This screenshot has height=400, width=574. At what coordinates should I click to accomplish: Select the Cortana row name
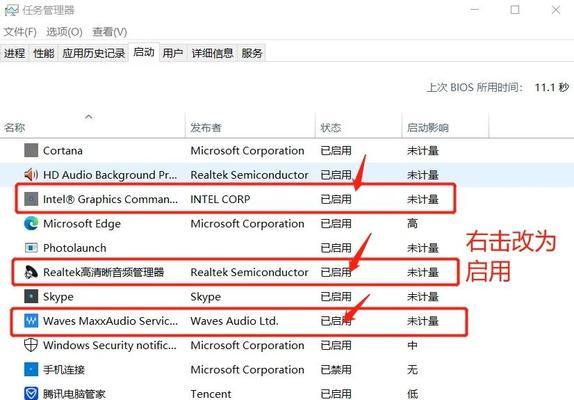(x=63, y=150)
